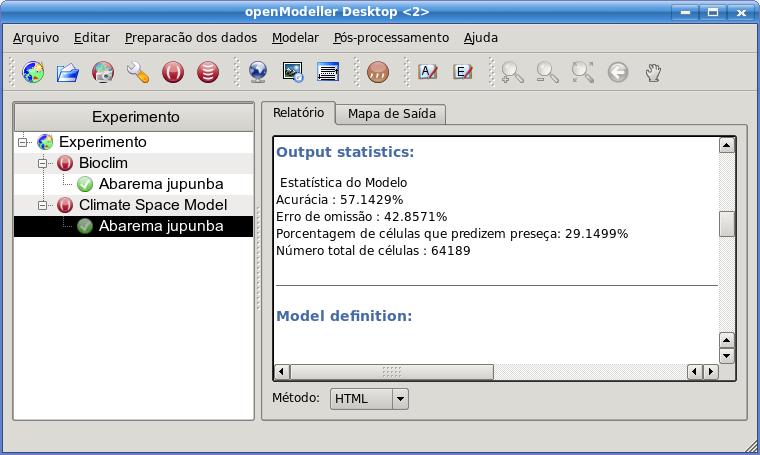This screenshot has width=760, height=455.
Task: Click the globe icon beside the Experimento tree root
Action: 45,142
